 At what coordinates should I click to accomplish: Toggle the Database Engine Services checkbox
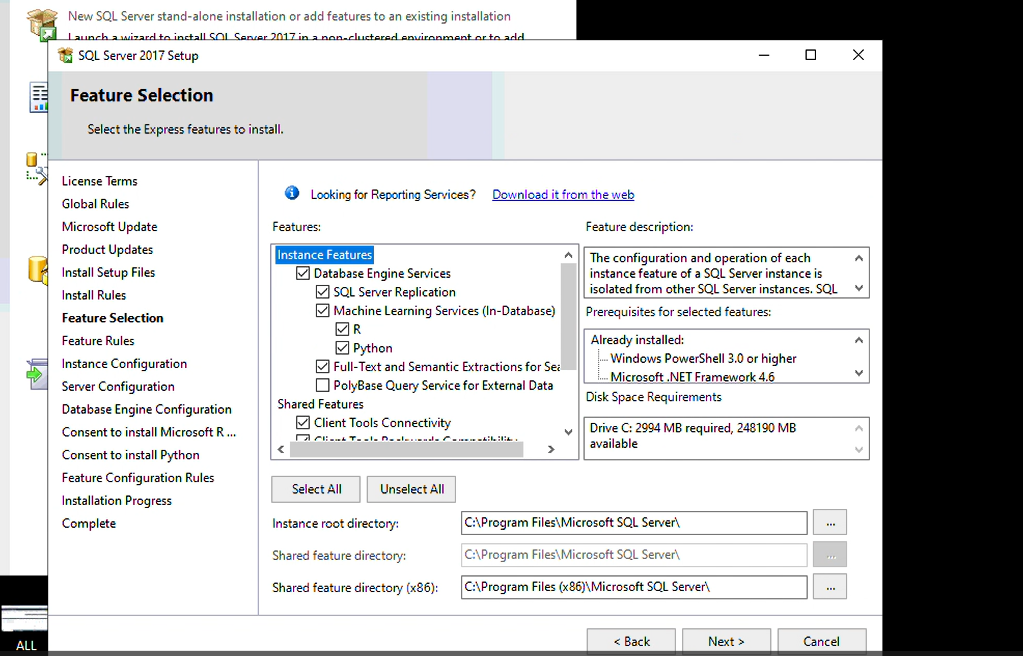[303, 273]
